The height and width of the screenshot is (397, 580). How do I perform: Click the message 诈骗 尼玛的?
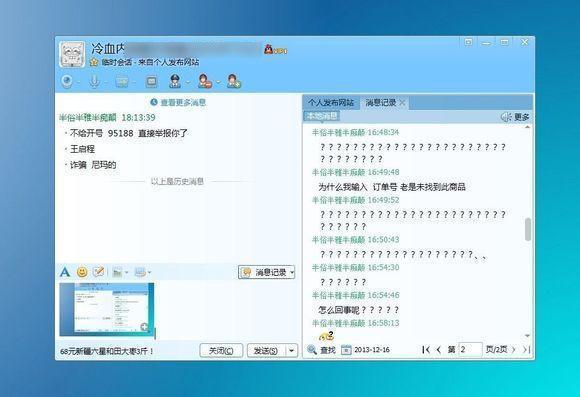[x=93, y=165]
